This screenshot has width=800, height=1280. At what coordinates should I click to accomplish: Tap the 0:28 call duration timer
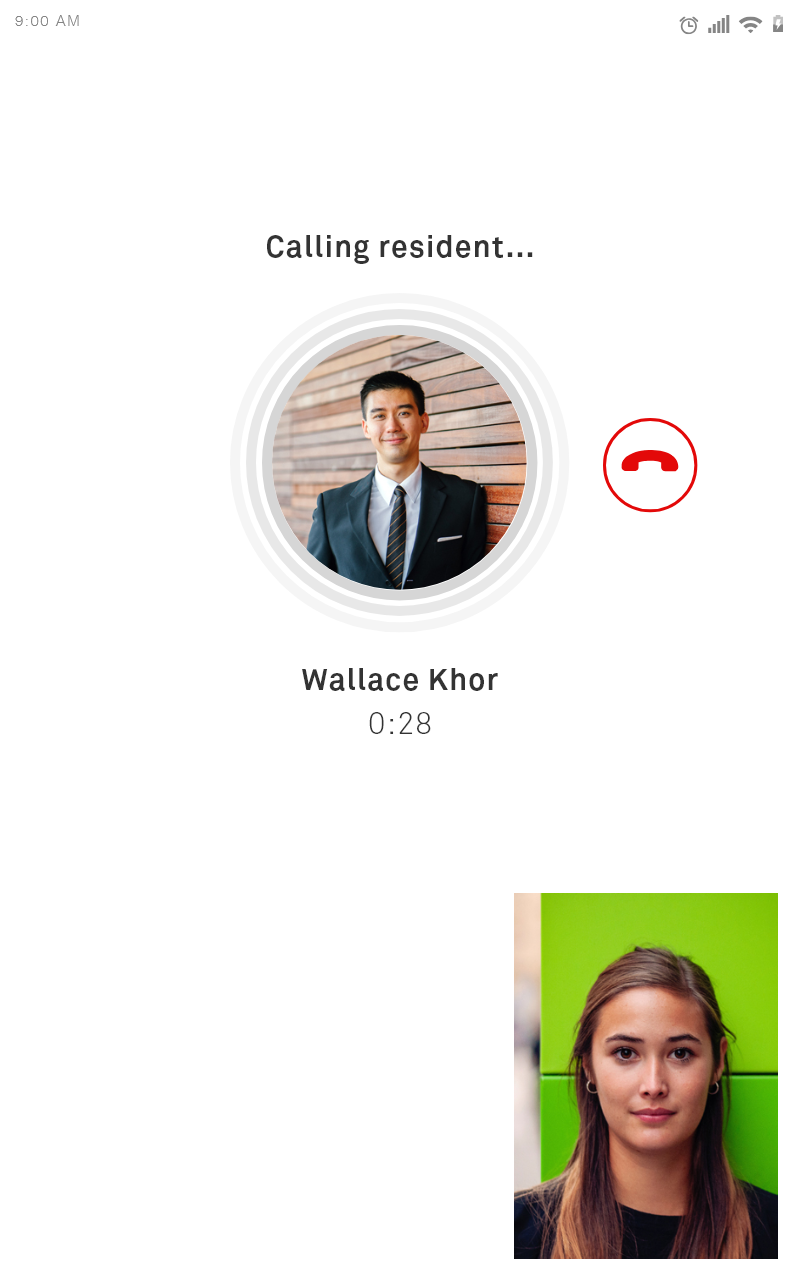pyautogui.click(x=400, y=723)
